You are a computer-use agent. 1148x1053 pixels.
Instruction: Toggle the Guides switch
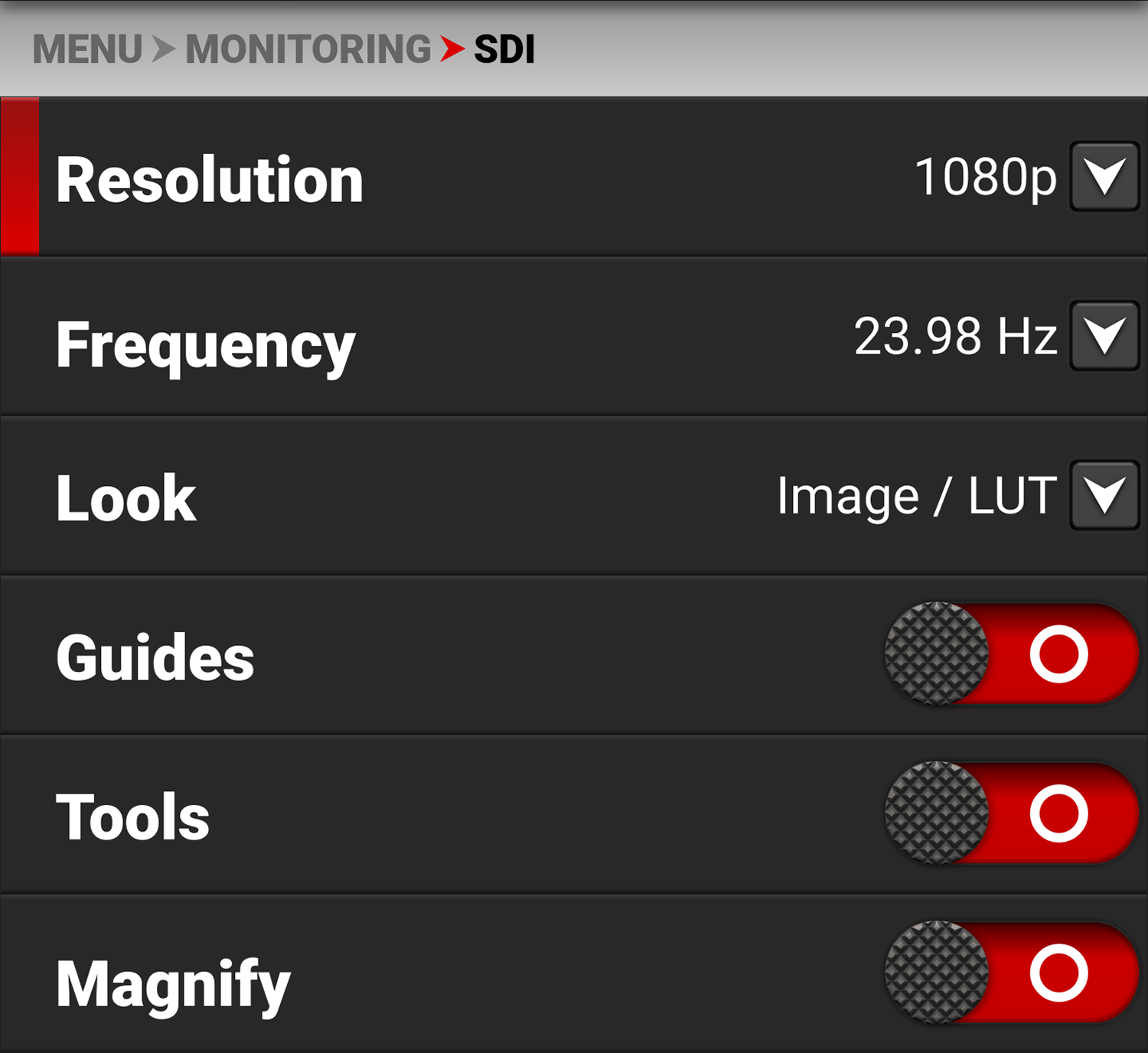[x=1012, y=654]
